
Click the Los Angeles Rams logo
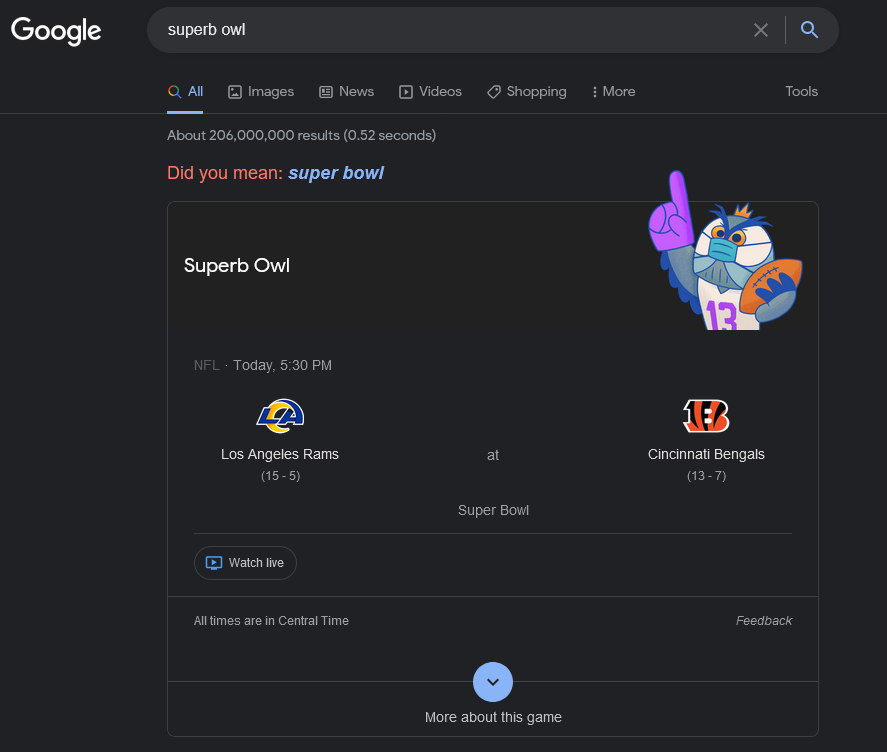coord(280,416)
